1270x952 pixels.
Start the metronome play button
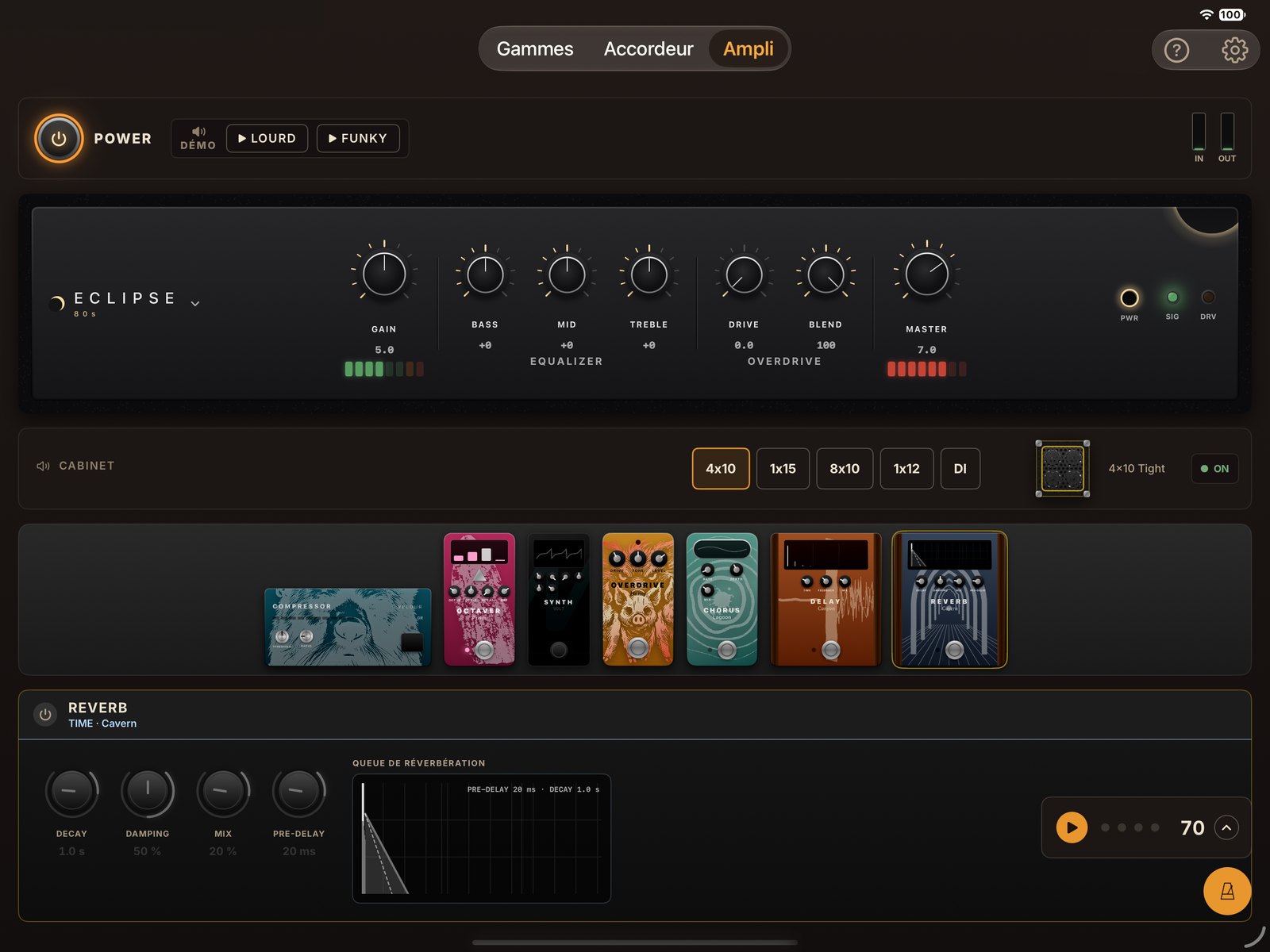tap(1072, 827)
